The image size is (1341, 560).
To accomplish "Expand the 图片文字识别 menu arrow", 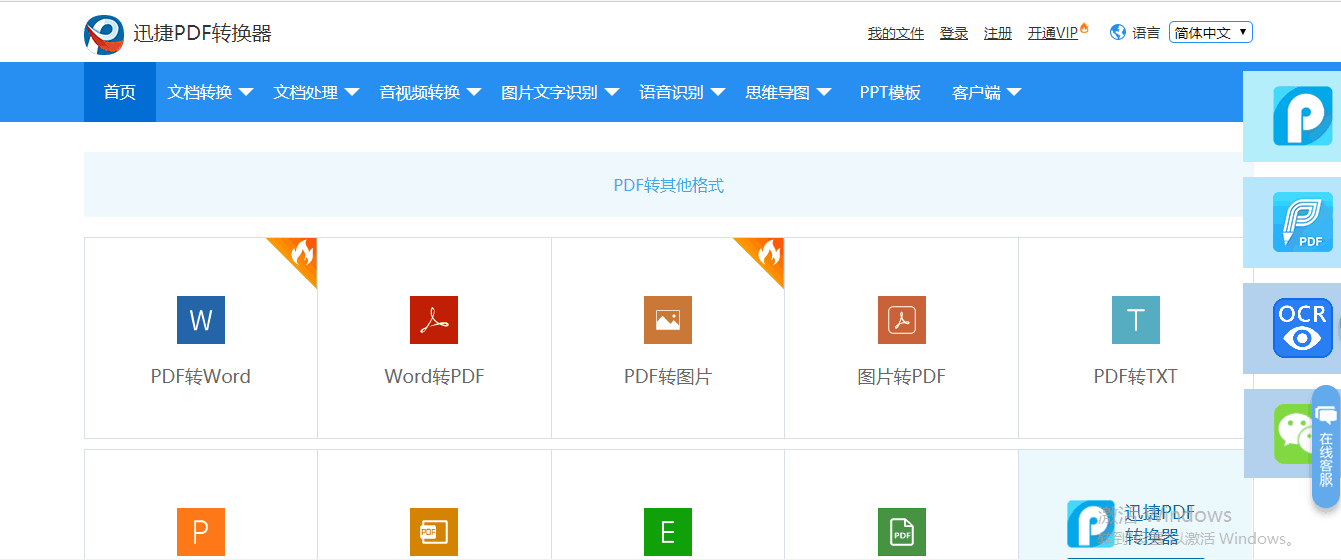I will 612,92.
